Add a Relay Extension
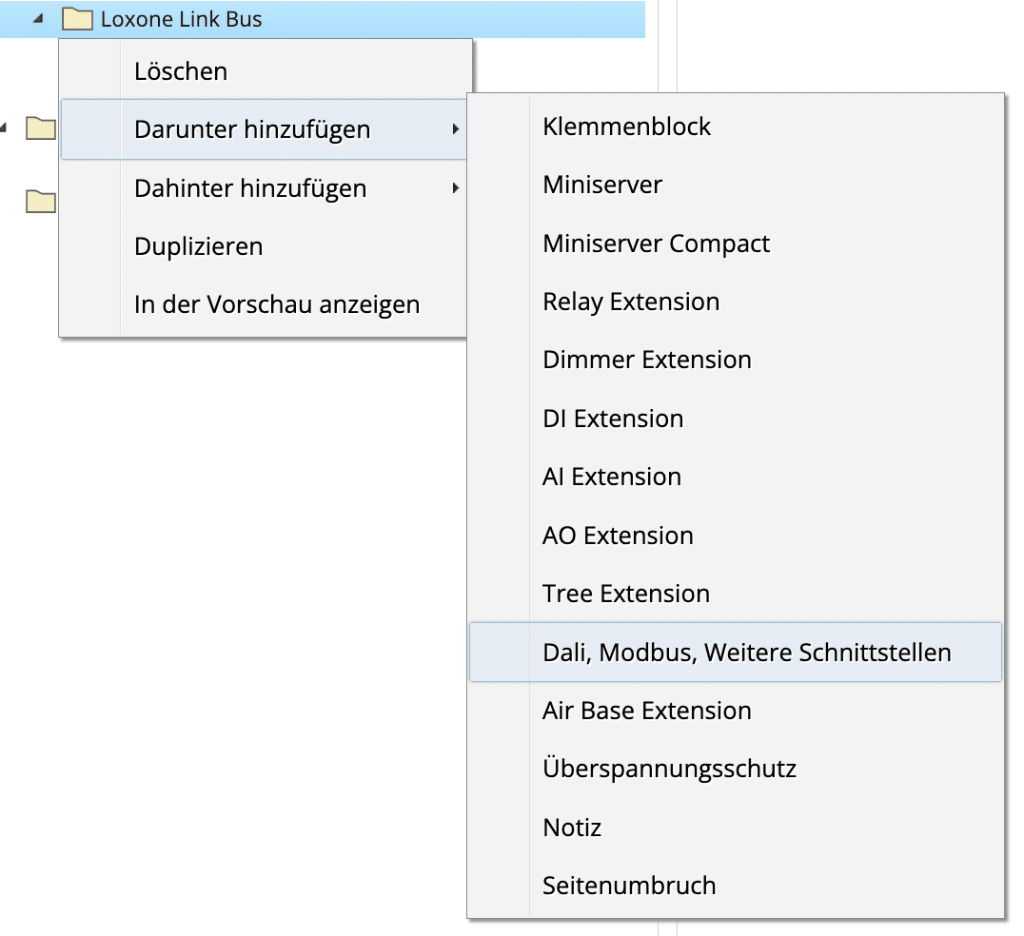1024x936 pixels. (735, 301)
